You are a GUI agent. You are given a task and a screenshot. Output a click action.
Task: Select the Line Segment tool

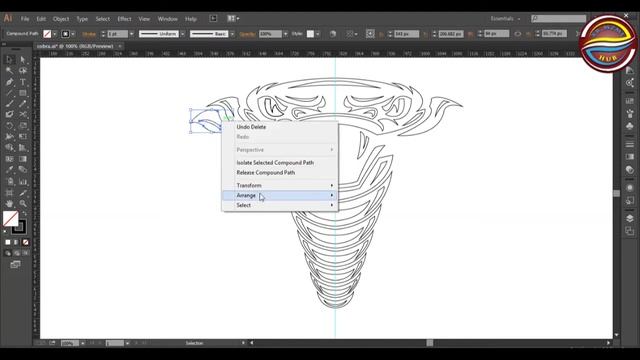[9, 93]
